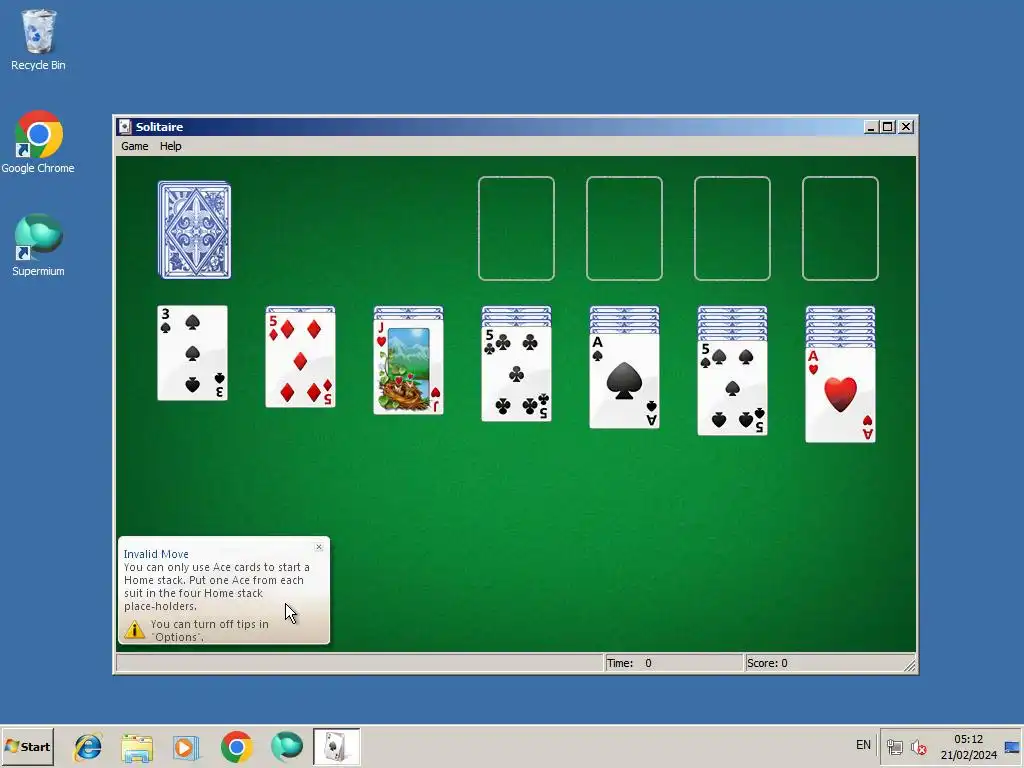Open Windows Explorer folder from taskbar
The height and width of the screenshot is (768, 1024).
coord(137,747)
